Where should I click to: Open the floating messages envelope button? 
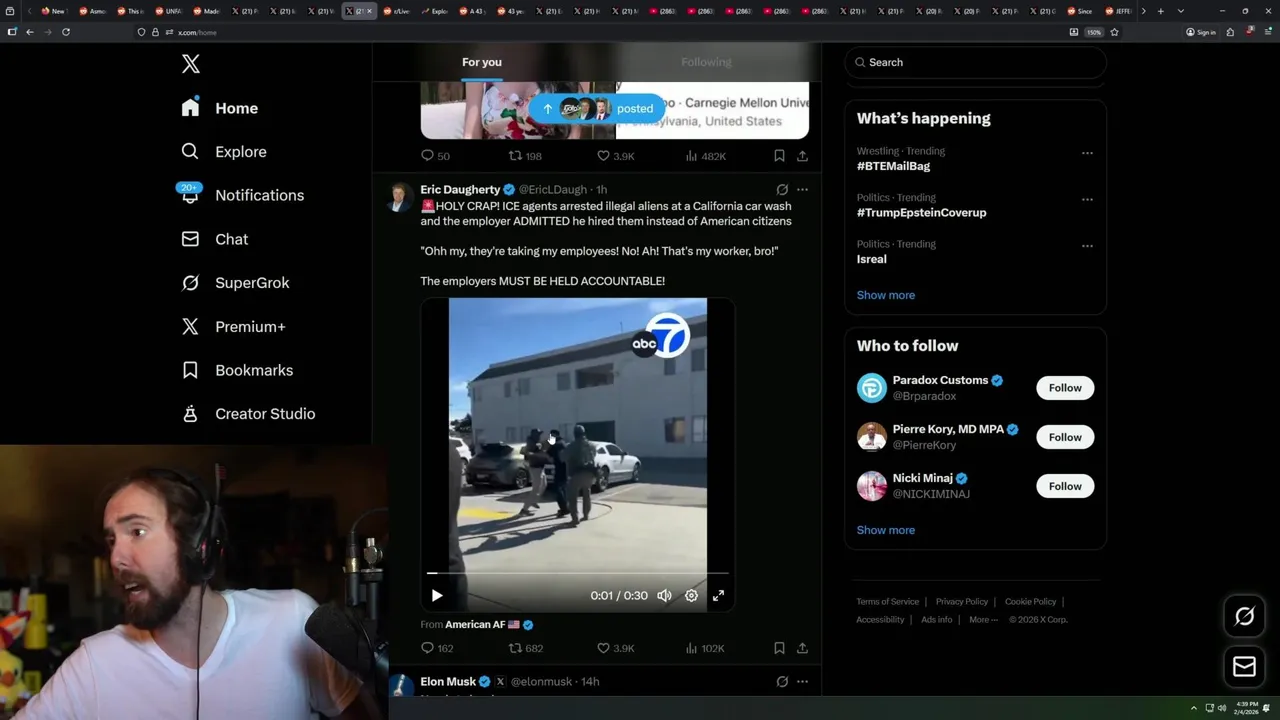[1244, 666]
